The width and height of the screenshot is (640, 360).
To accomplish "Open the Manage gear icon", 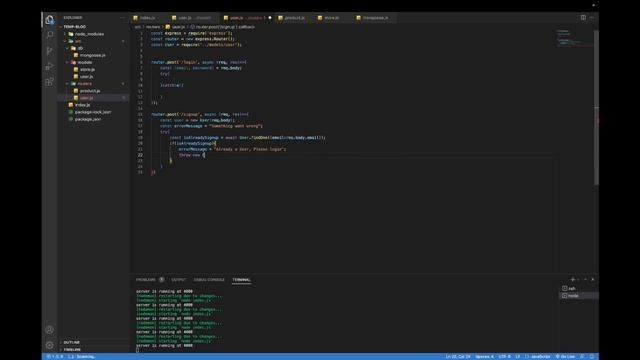I will 49,345.
